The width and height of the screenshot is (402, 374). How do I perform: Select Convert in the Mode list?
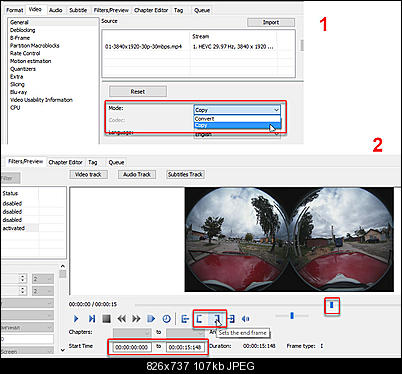237,119
